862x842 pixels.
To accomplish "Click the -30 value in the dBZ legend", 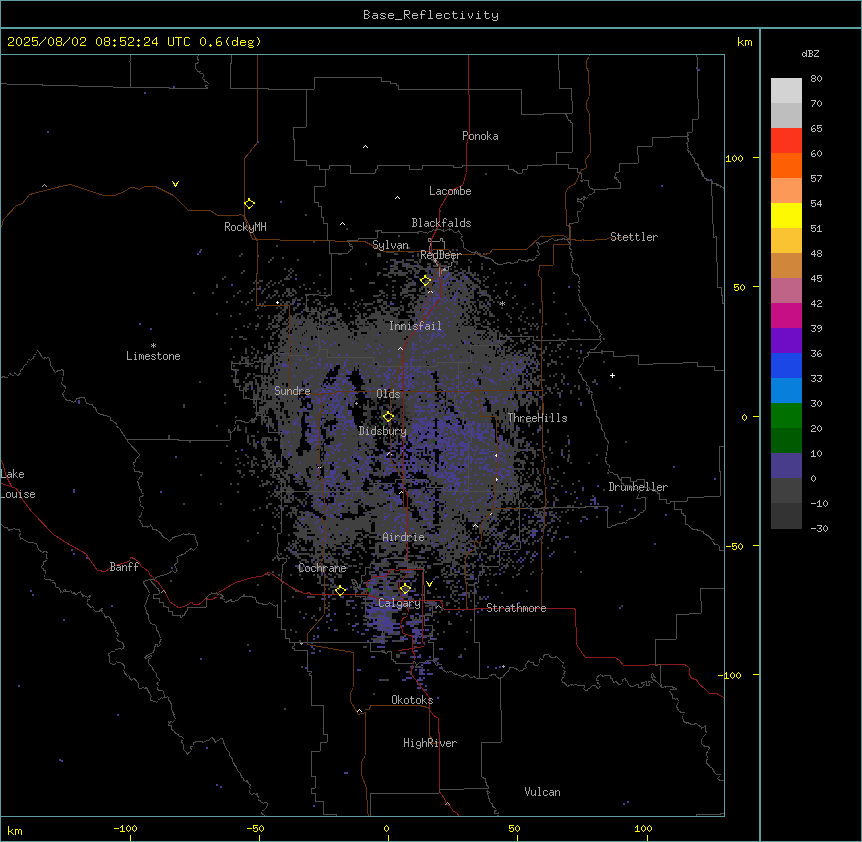I will [819, 529].
